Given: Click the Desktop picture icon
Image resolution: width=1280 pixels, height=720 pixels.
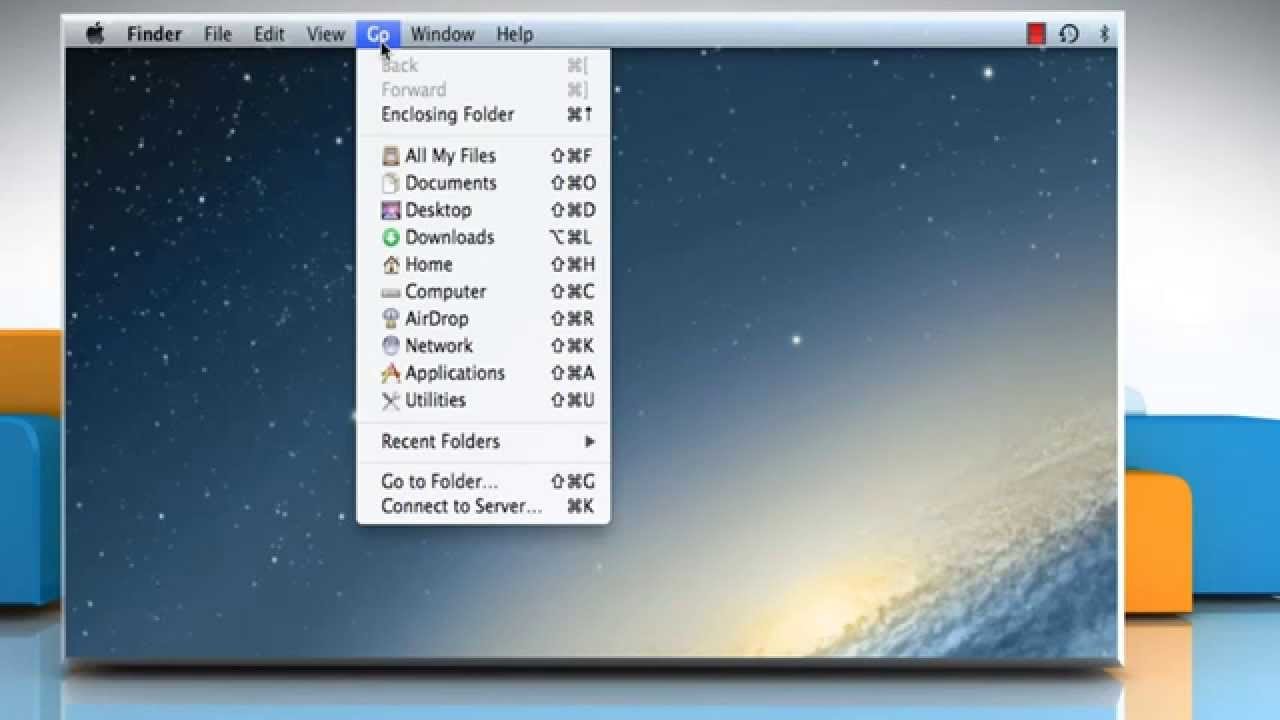Looking at the screenshot, I should tap(391, 210).
